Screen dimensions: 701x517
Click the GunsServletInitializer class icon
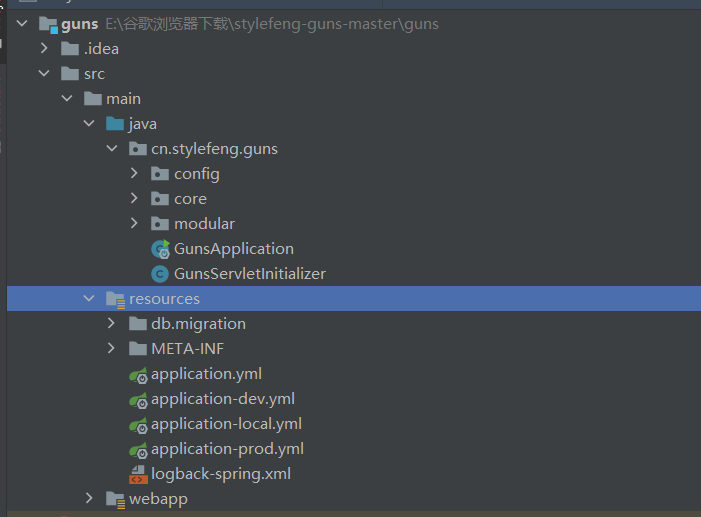[x=160, y=274]
